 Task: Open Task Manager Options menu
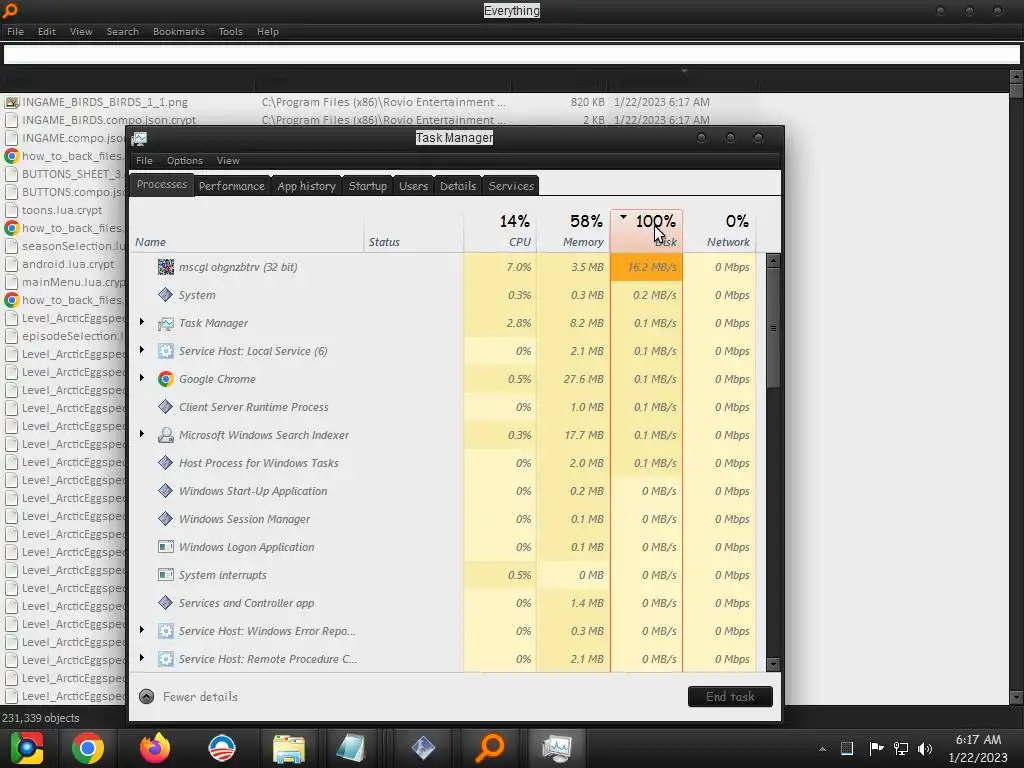coord(184,161)
